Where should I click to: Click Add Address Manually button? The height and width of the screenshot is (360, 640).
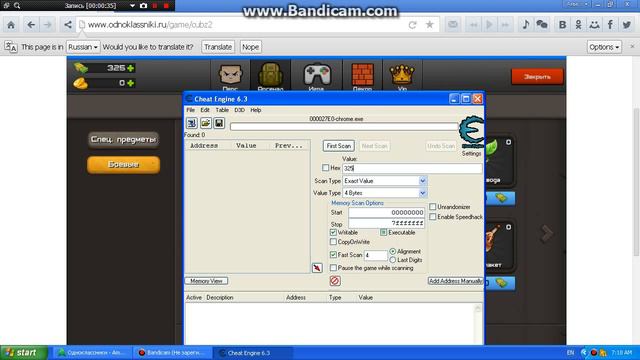[x=456, y=281]
